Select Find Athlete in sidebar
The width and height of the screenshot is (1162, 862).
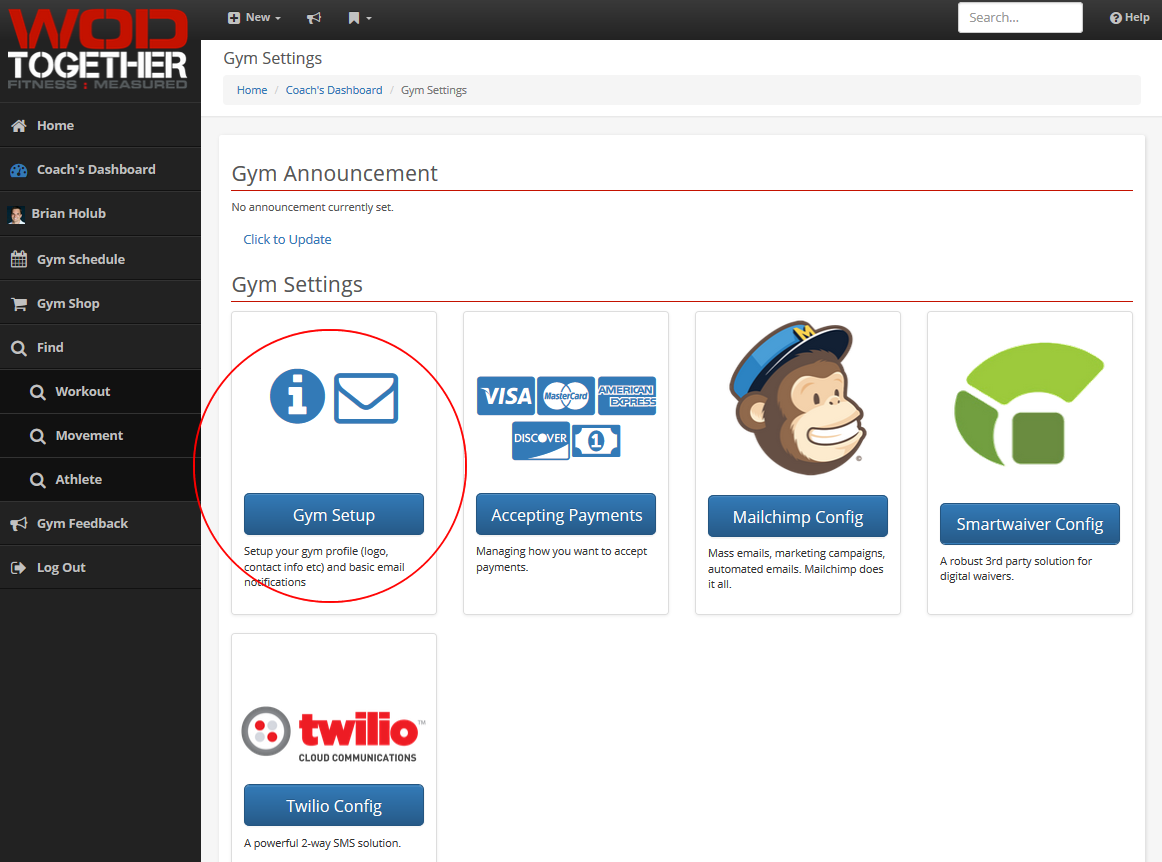point(78,480)
